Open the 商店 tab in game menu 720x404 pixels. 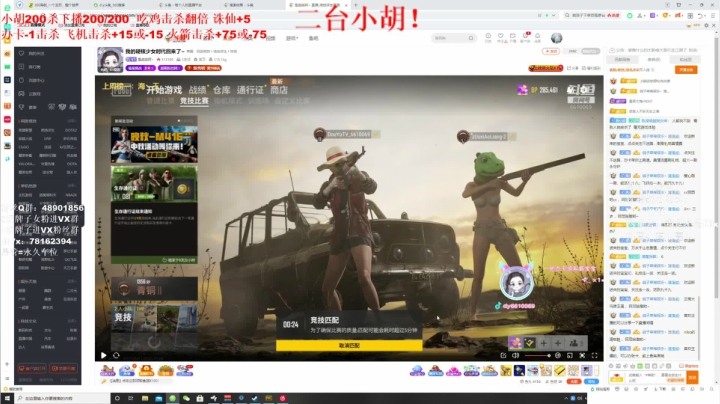pyautogui.click(x=279, y=90)
